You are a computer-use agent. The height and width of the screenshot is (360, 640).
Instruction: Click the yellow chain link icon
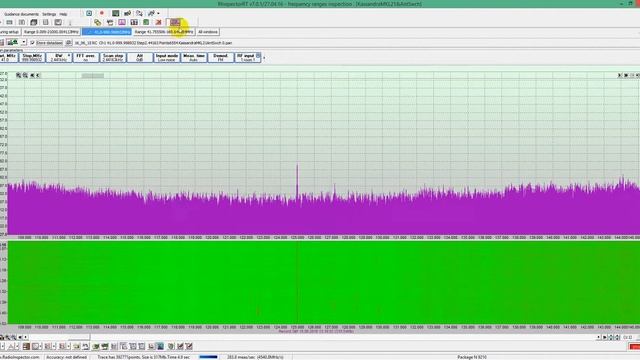click(98, 22)
